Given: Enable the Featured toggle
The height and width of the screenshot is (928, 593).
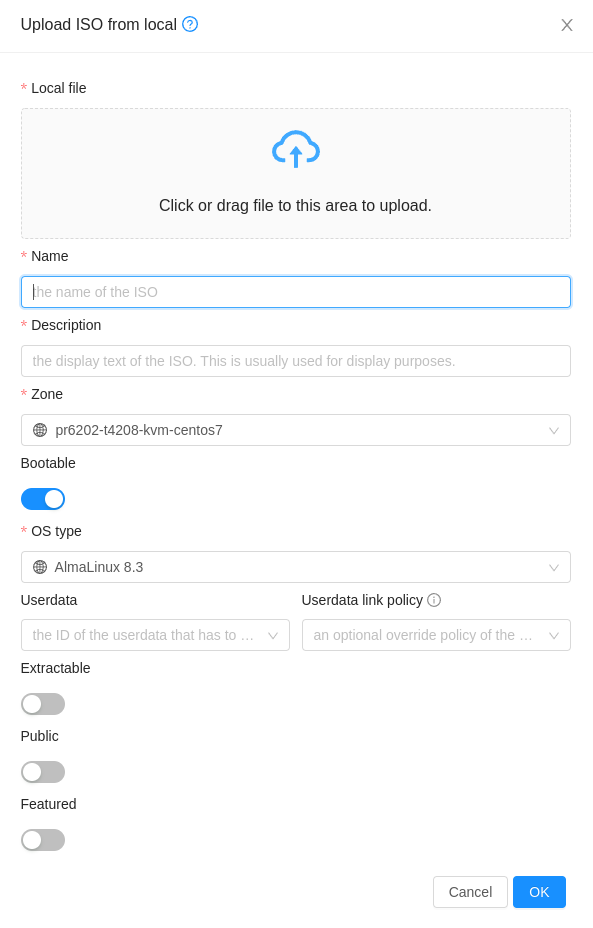Looking at the screenshot, I should pyautogui.click(x=43, y=839).
